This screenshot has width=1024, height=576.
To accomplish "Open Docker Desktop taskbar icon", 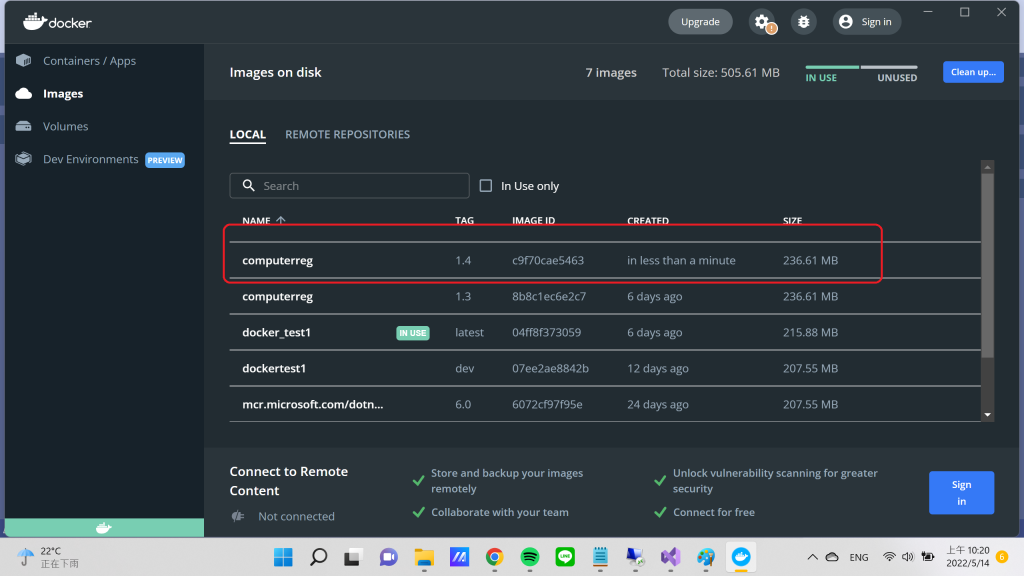I will pyautogui.click(x=741, y=557).
